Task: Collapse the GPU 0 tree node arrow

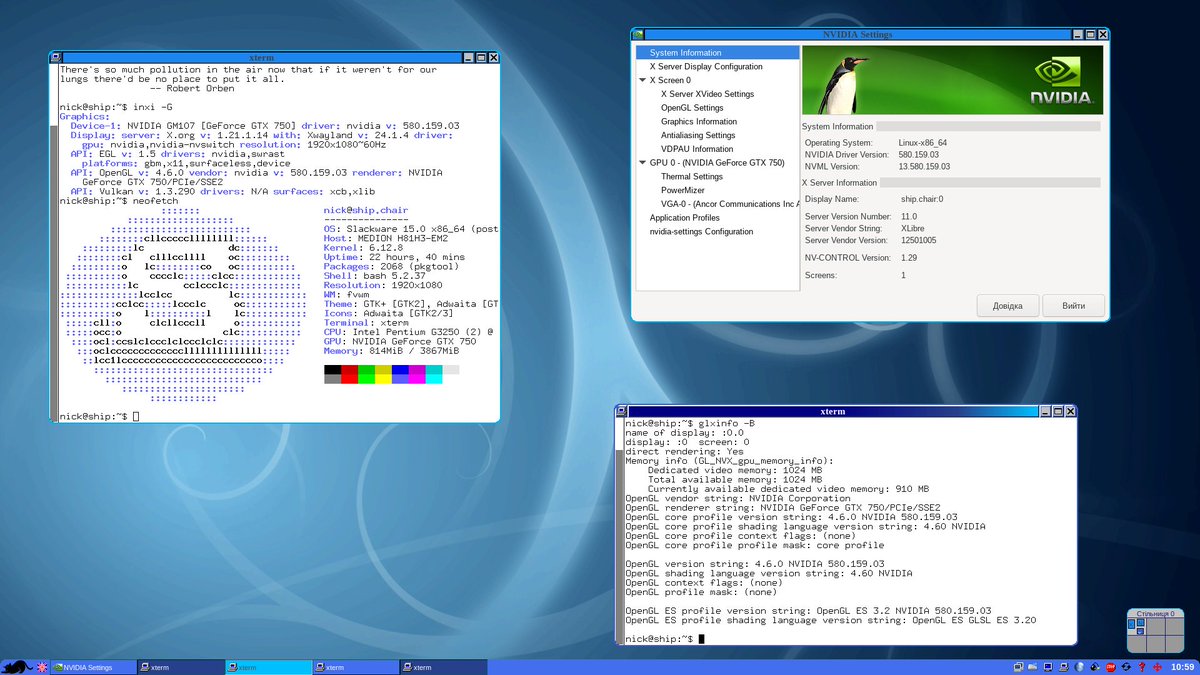Action: [x=642, y=162]
